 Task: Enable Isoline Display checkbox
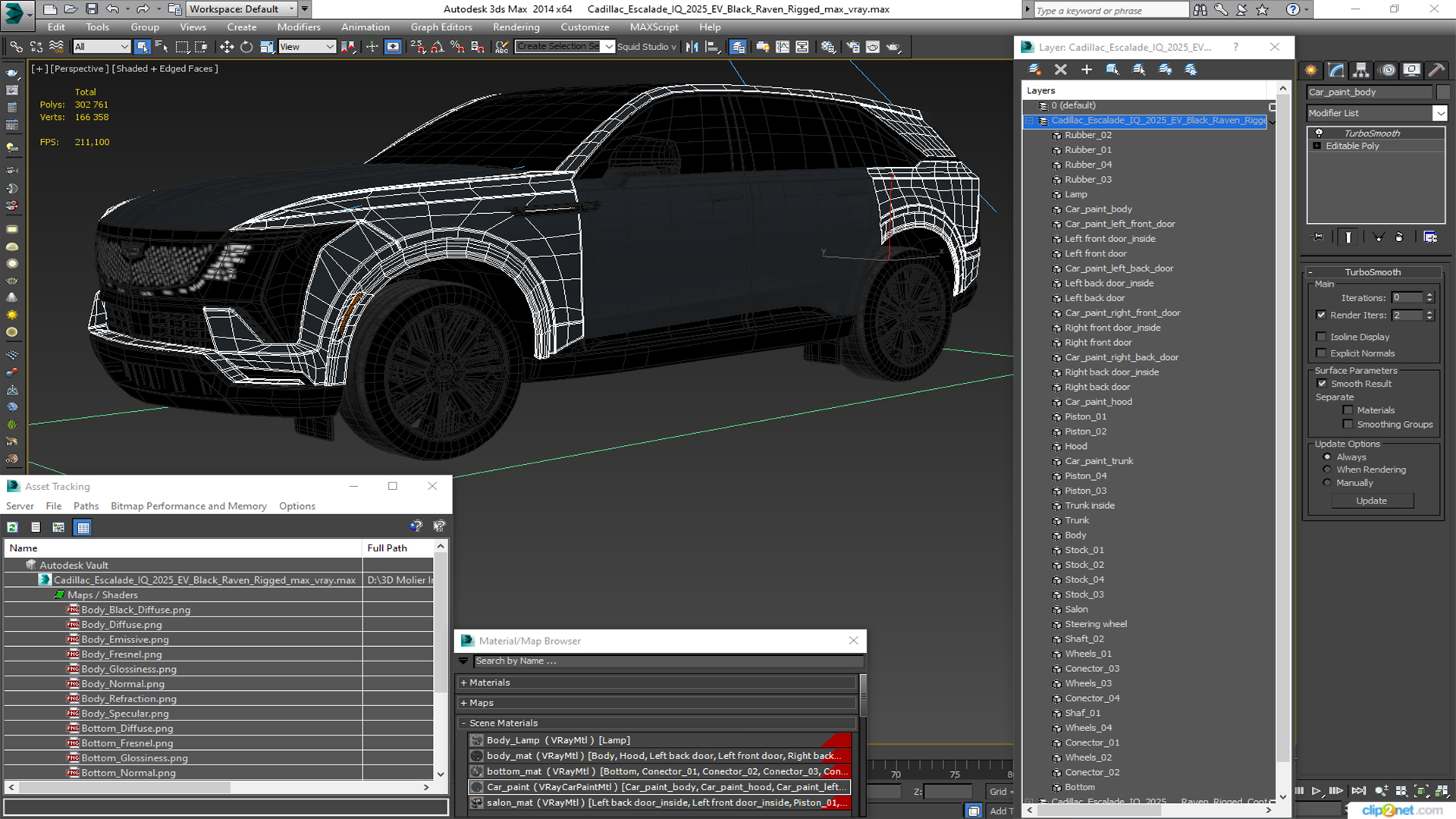point(1321,337)
